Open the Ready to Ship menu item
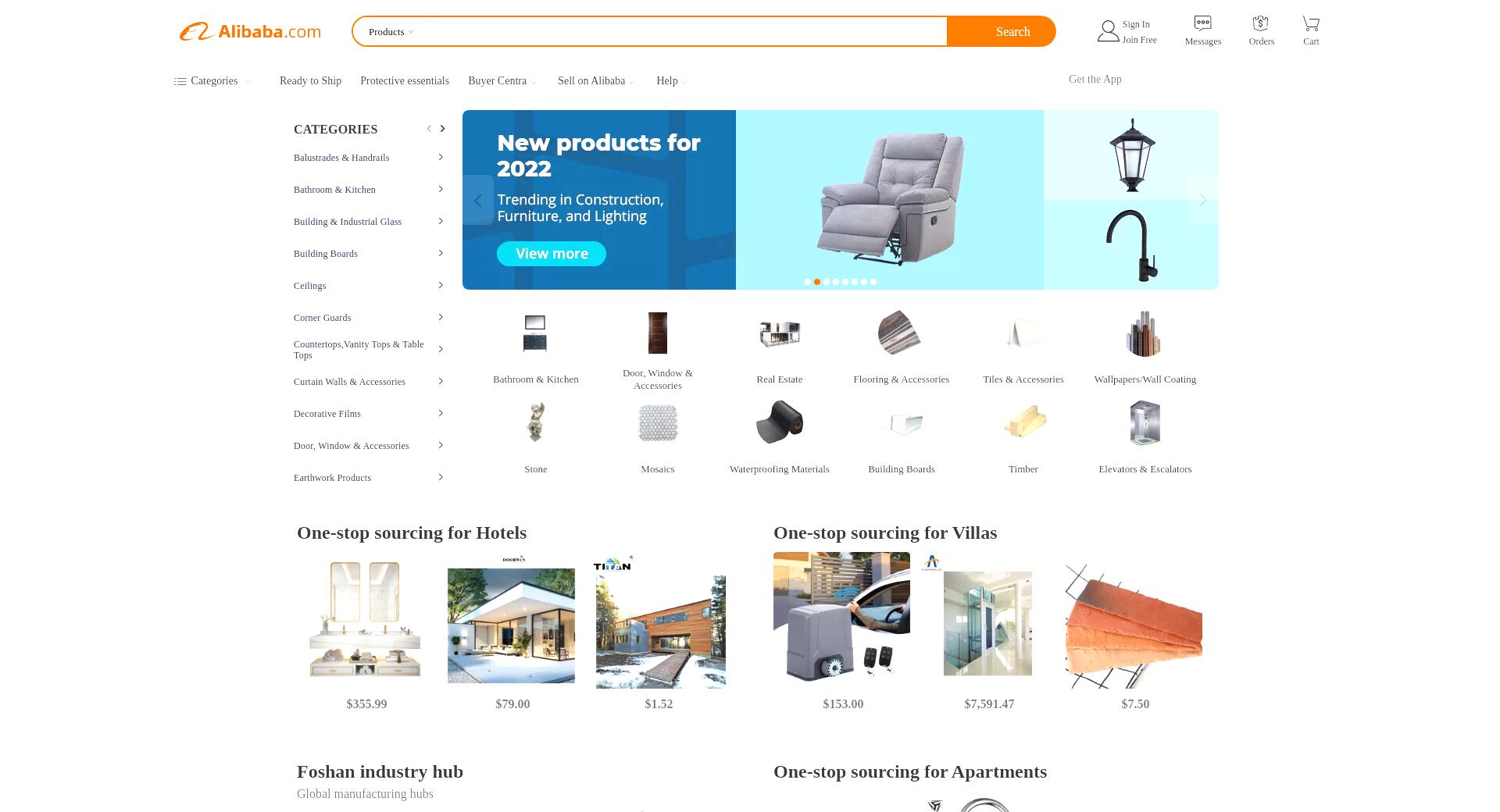Screen dimensions: 1500x812 310,81
